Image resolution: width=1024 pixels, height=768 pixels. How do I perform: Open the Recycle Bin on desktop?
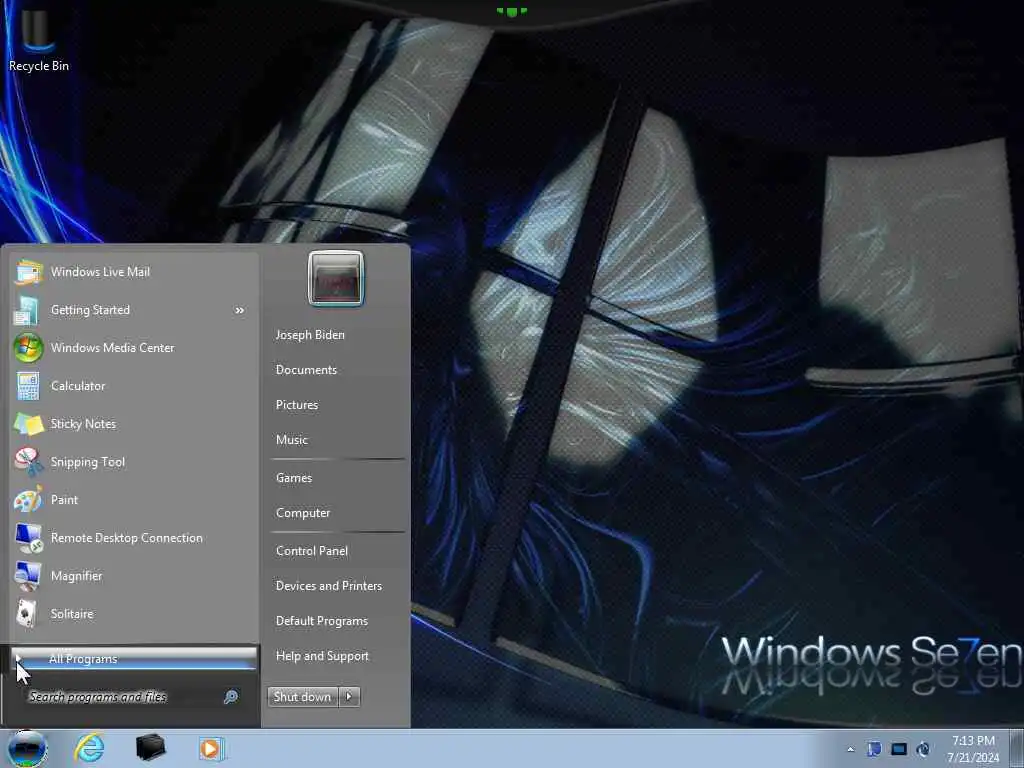point(38,38)
